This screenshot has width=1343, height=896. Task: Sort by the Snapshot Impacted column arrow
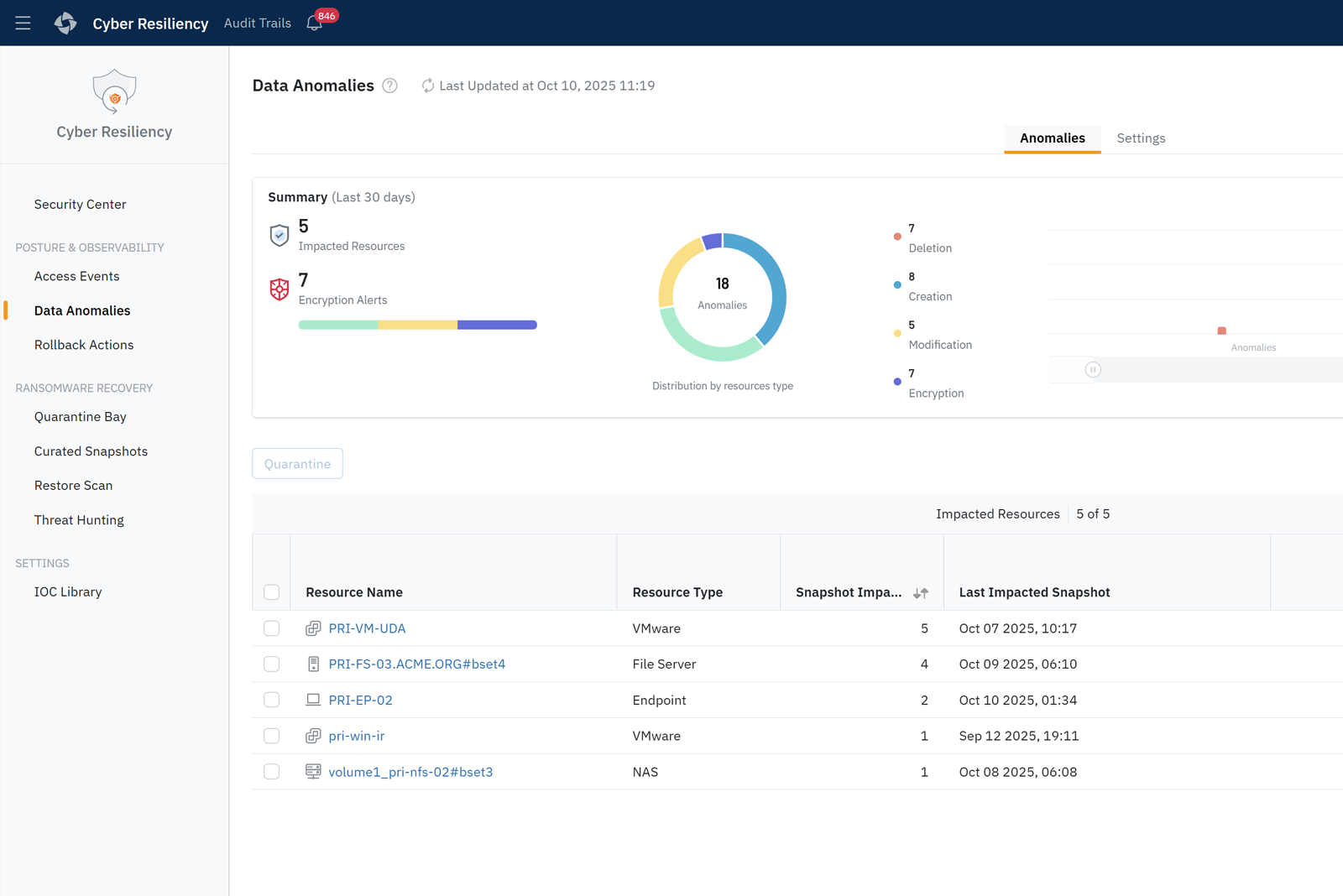click(921, 593)
